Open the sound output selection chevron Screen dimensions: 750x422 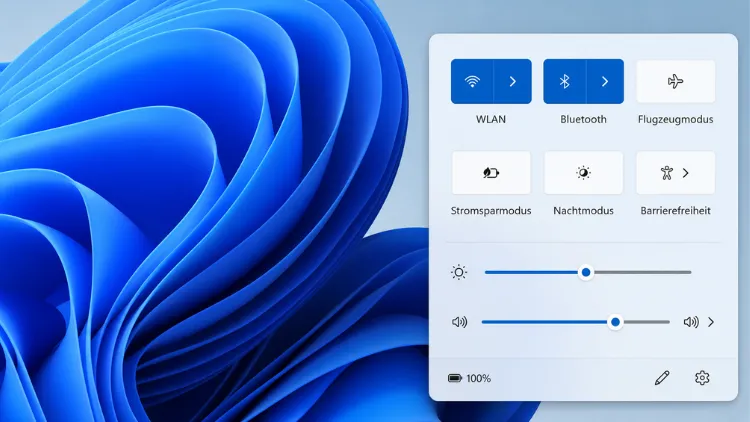(x=711, y=322)
